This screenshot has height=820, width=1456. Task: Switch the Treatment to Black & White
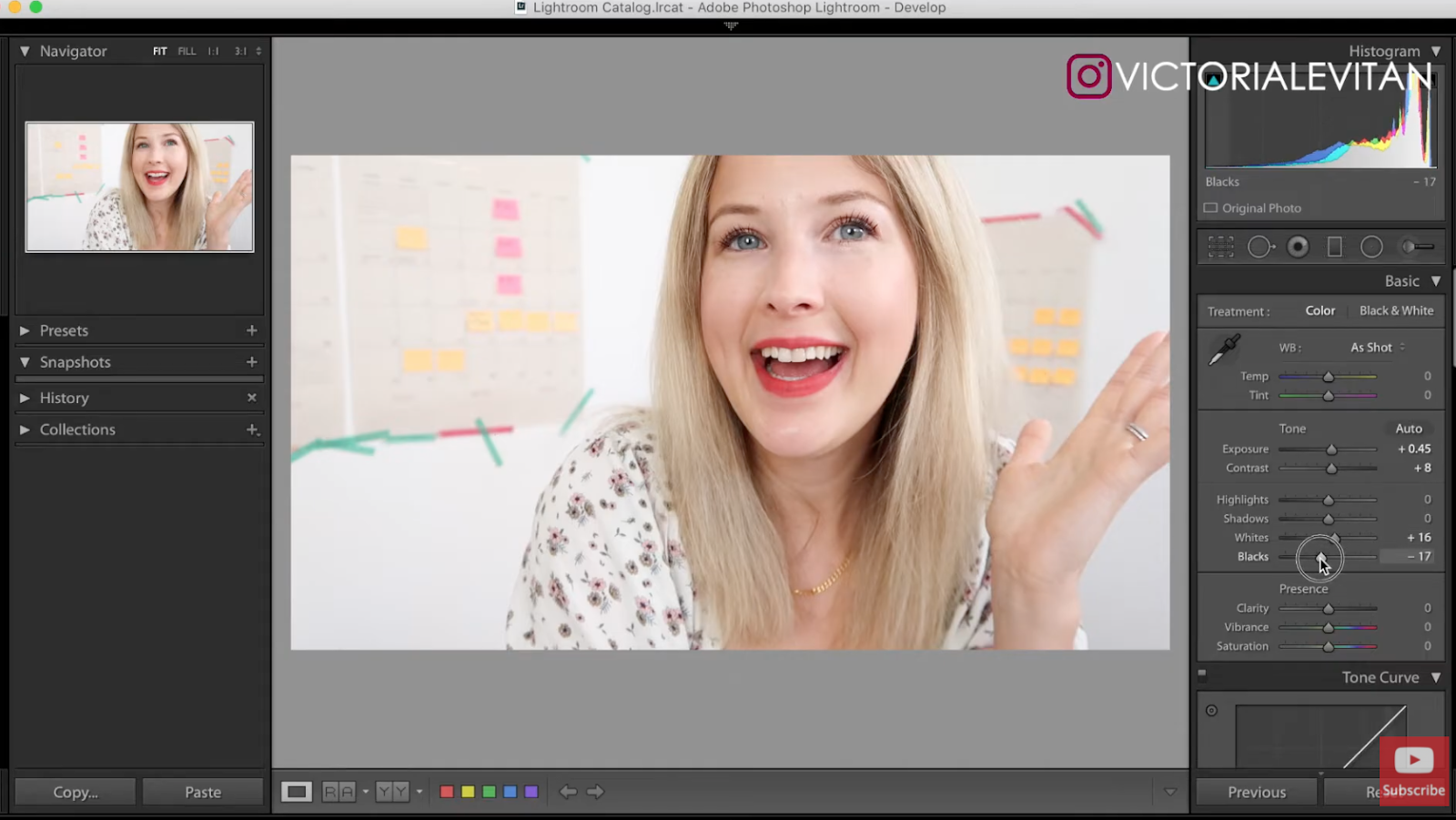click(1396, 310)
